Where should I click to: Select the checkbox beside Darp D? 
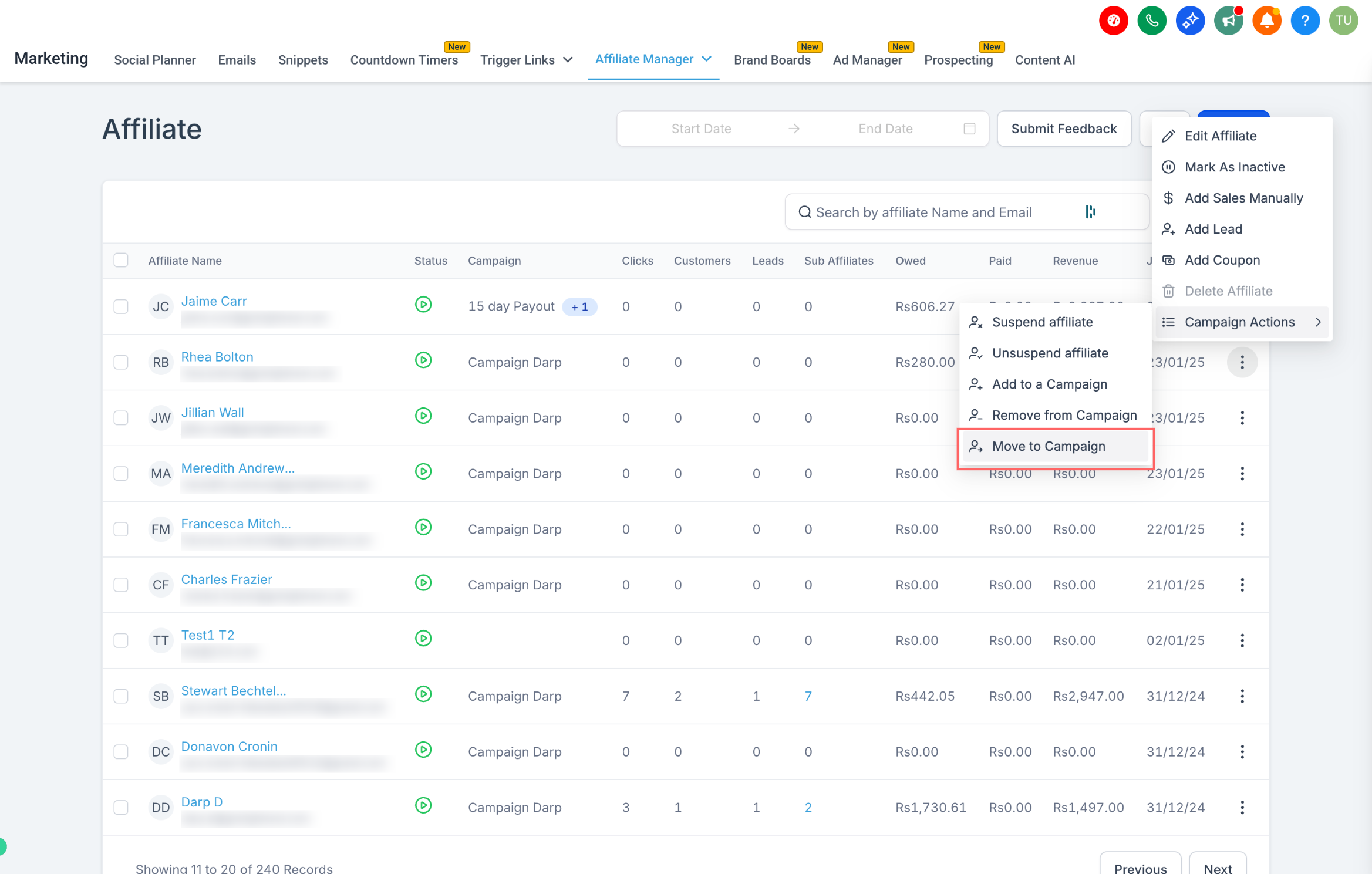point(121,807)
